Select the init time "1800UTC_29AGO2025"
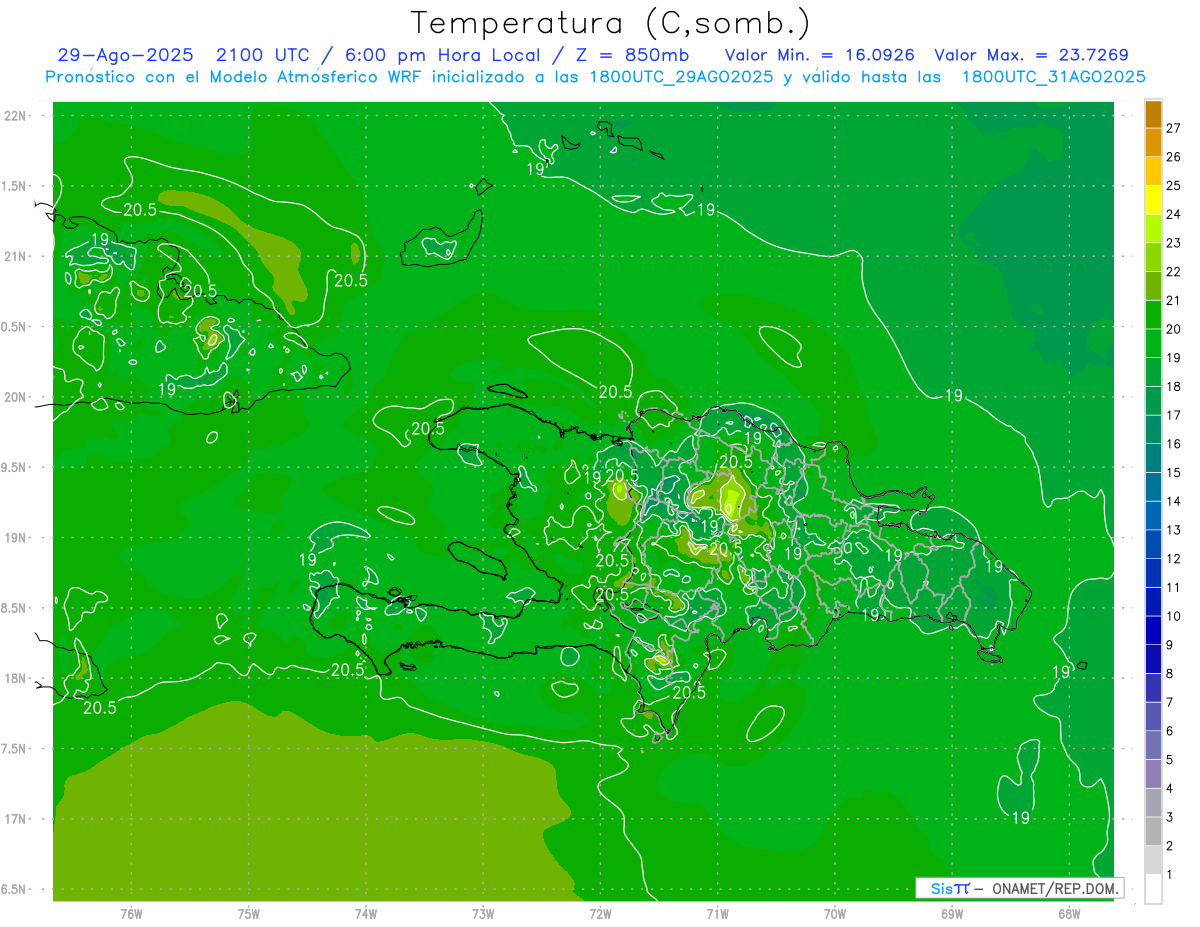This screenshot has height=927, width=1200. tap(680, 77)
